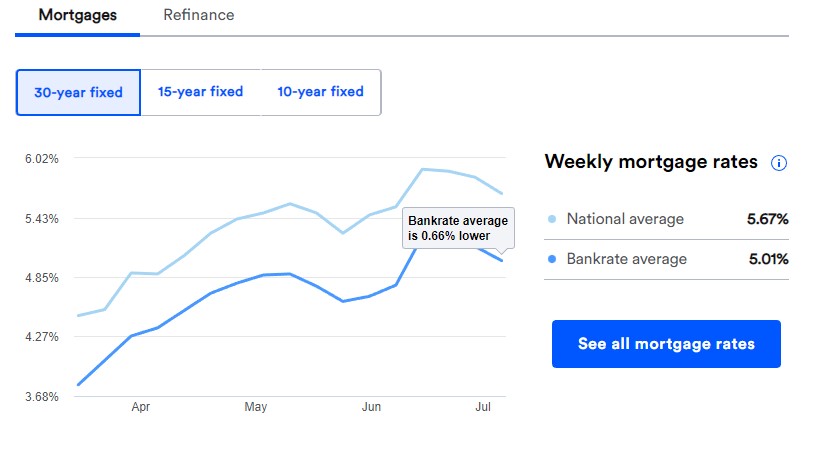Click the 6.02% y-axis label
This screenshot has height=458, width=819.
coord(42,159)
